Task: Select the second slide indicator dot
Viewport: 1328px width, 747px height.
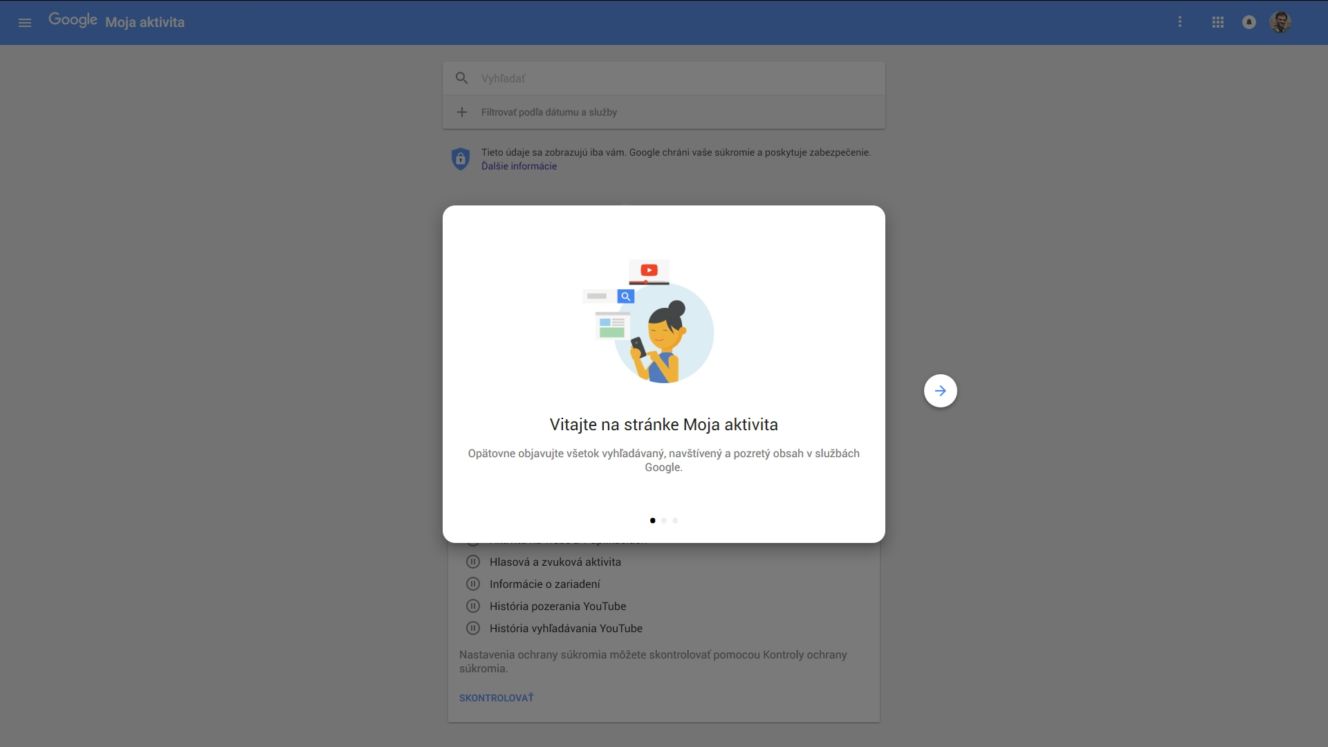Action: point(664,520)
